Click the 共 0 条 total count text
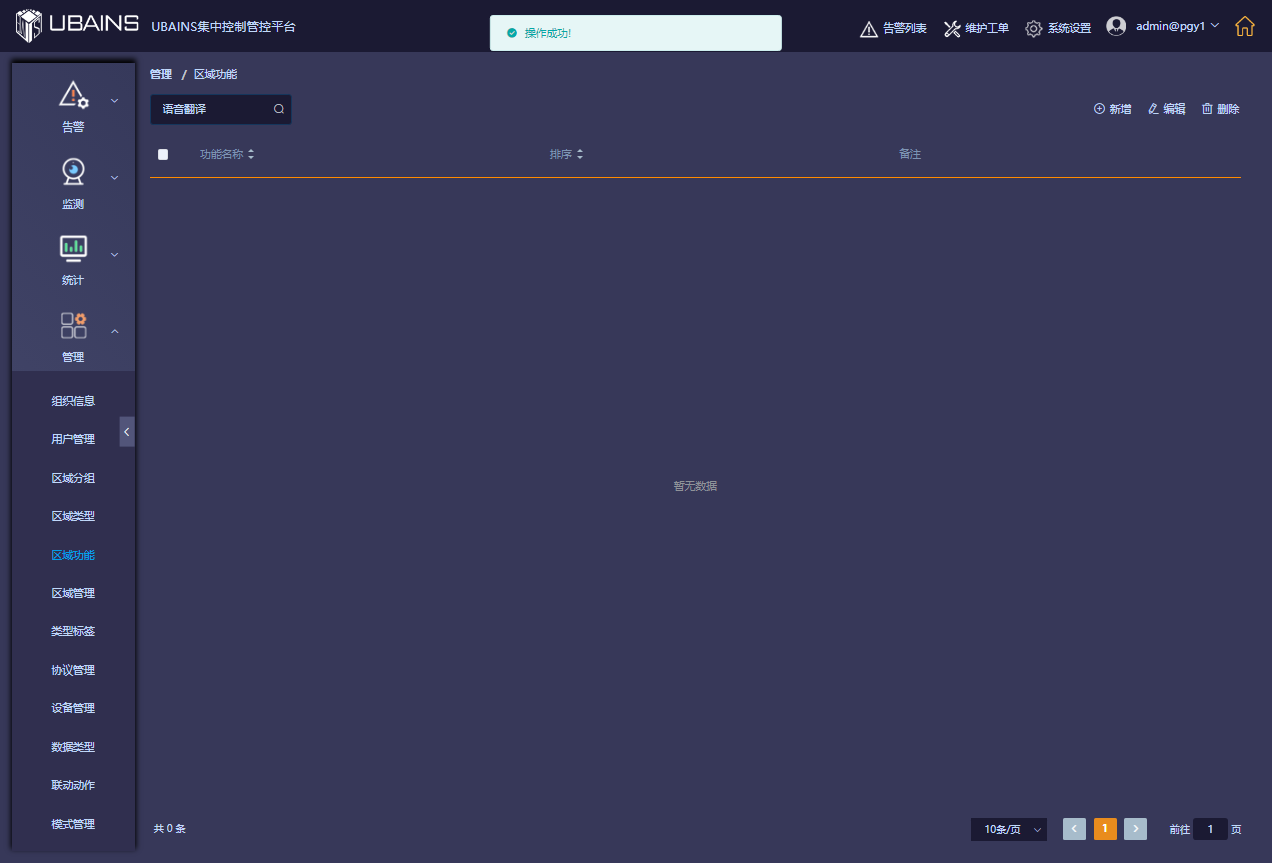The width and height of the screenshot is (1272, 863). 170,829
